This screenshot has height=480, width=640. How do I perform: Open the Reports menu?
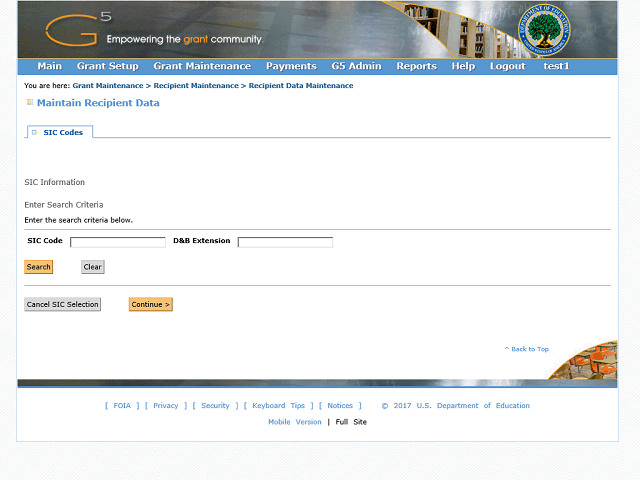tap(417, 66)
